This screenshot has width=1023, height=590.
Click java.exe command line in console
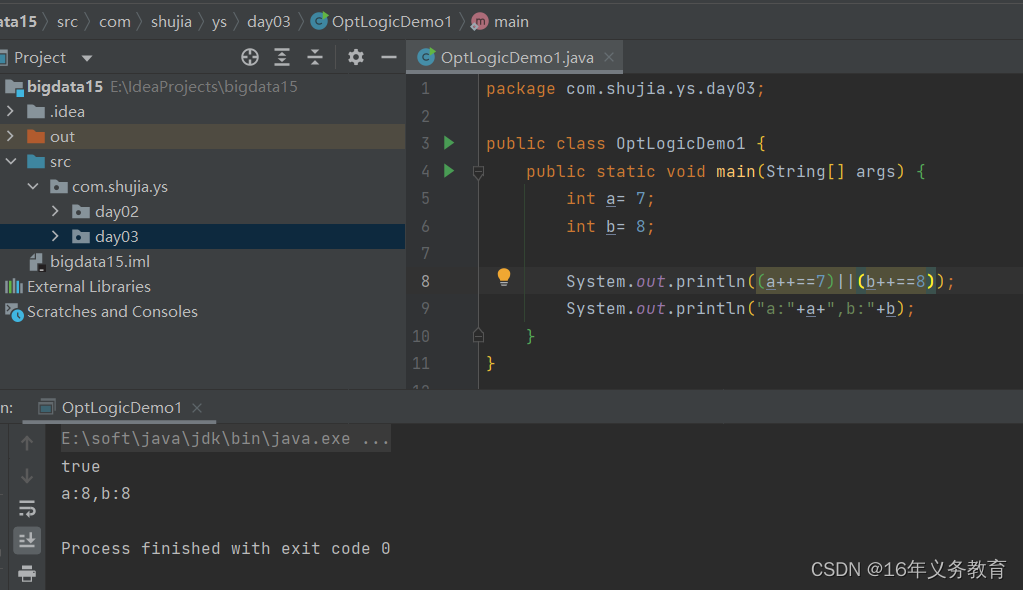[x=225, y=439]
